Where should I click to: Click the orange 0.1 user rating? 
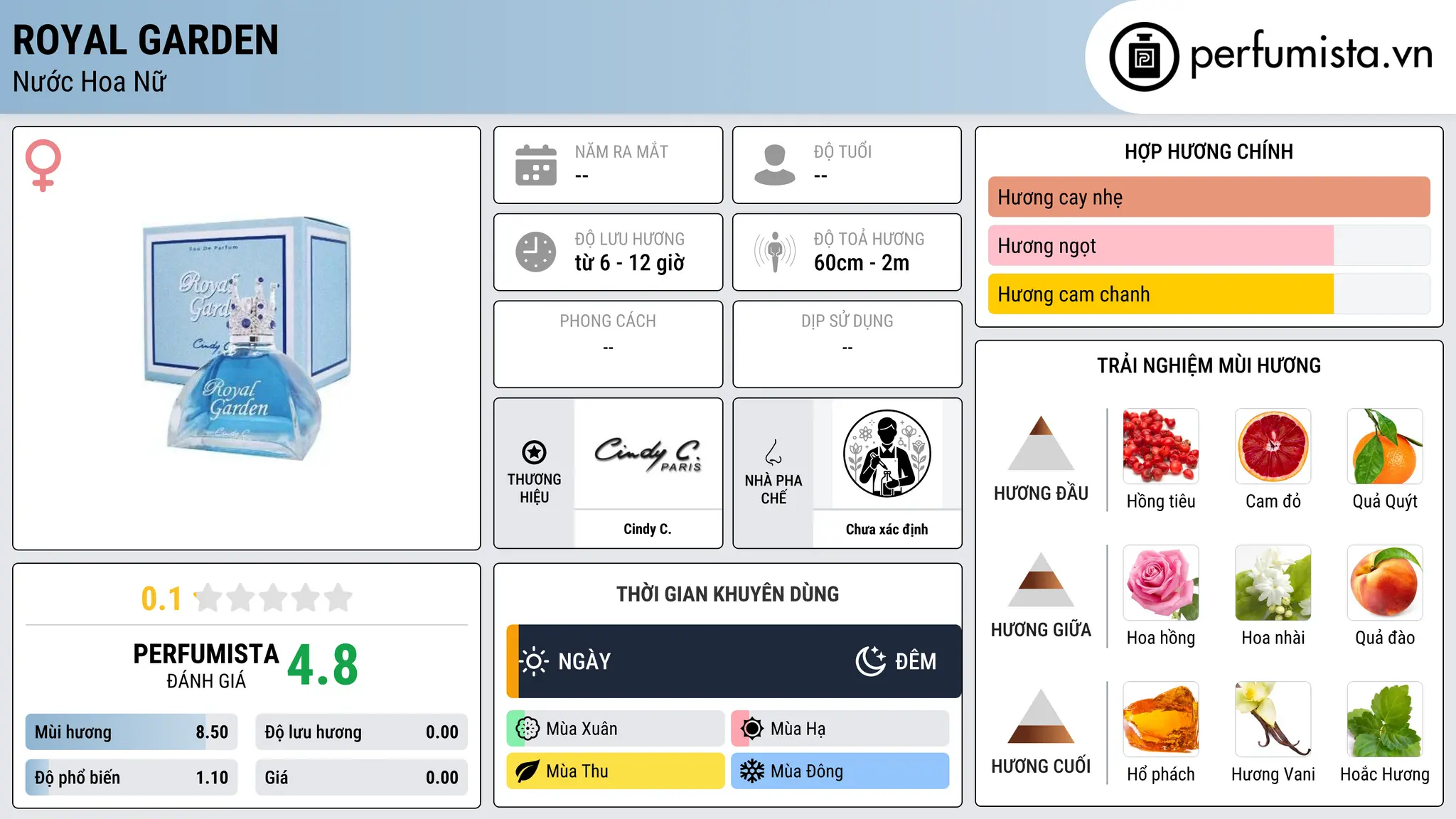(x=161, y=599)
